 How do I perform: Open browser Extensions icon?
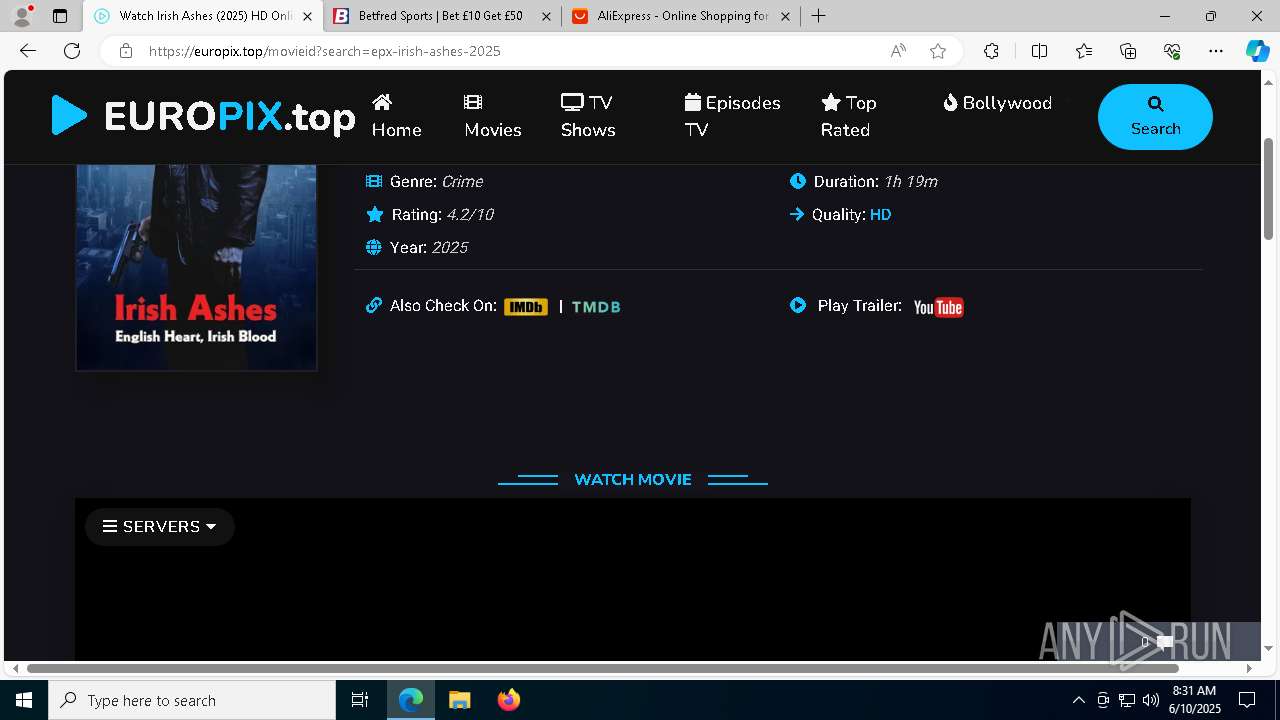[991, 51]
